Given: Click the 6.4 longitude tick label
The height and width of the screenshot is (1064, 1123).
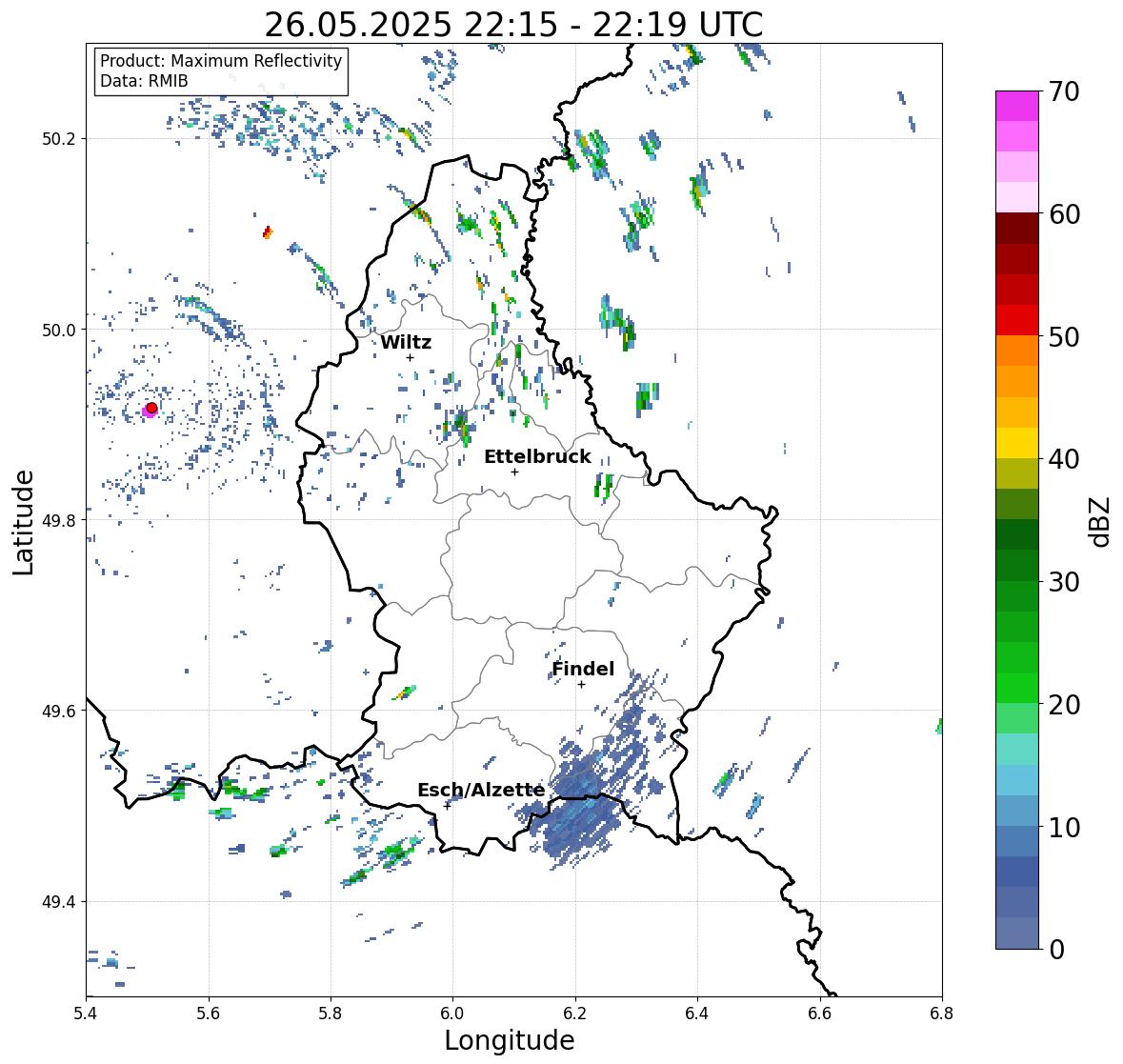Looking at the screenshot, I should click(x=697, y=1014).
